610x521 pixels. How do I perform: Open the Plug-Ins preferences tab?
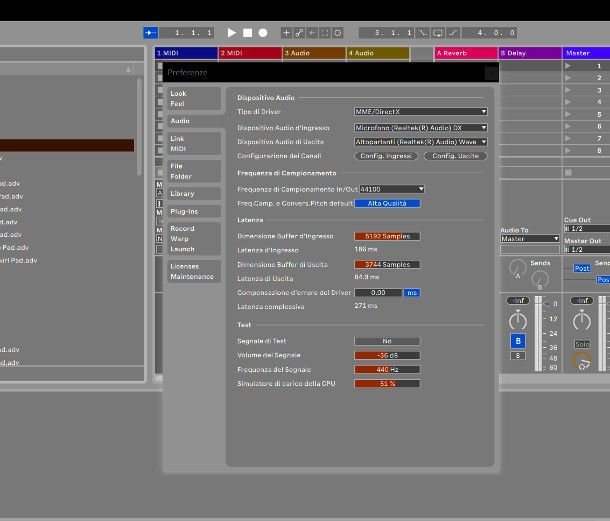(x=194, y=211)
